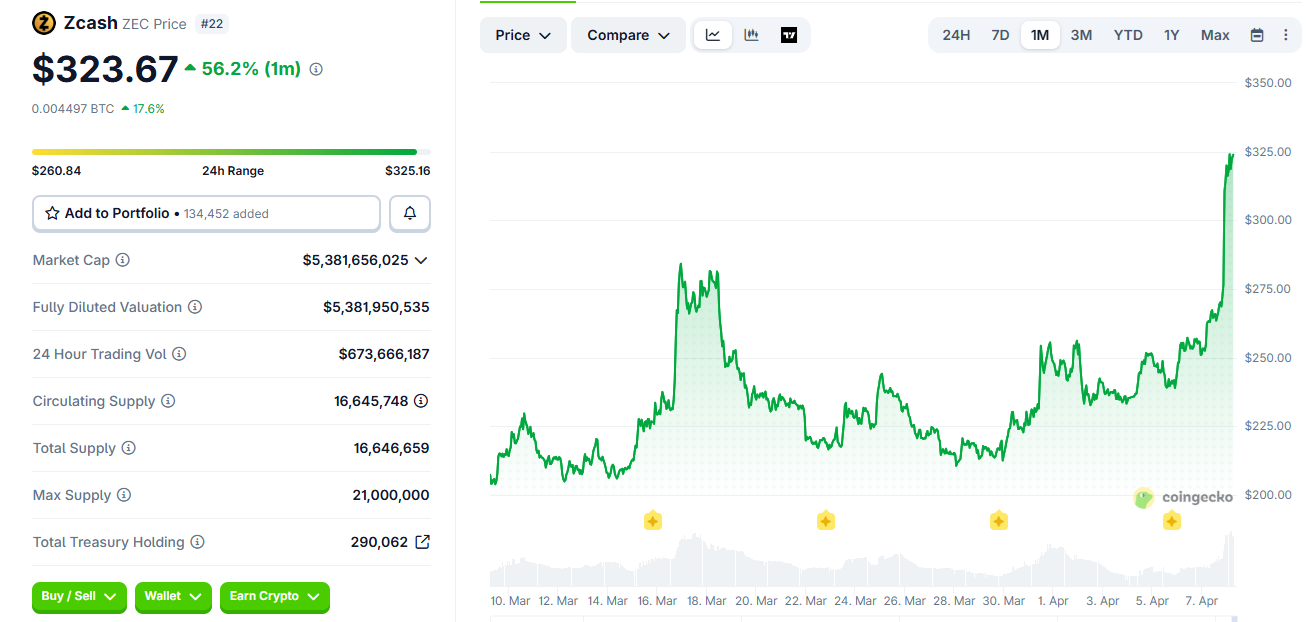Select the line chart view icon
Screen dimensions: 1307x622
[713, 35]
